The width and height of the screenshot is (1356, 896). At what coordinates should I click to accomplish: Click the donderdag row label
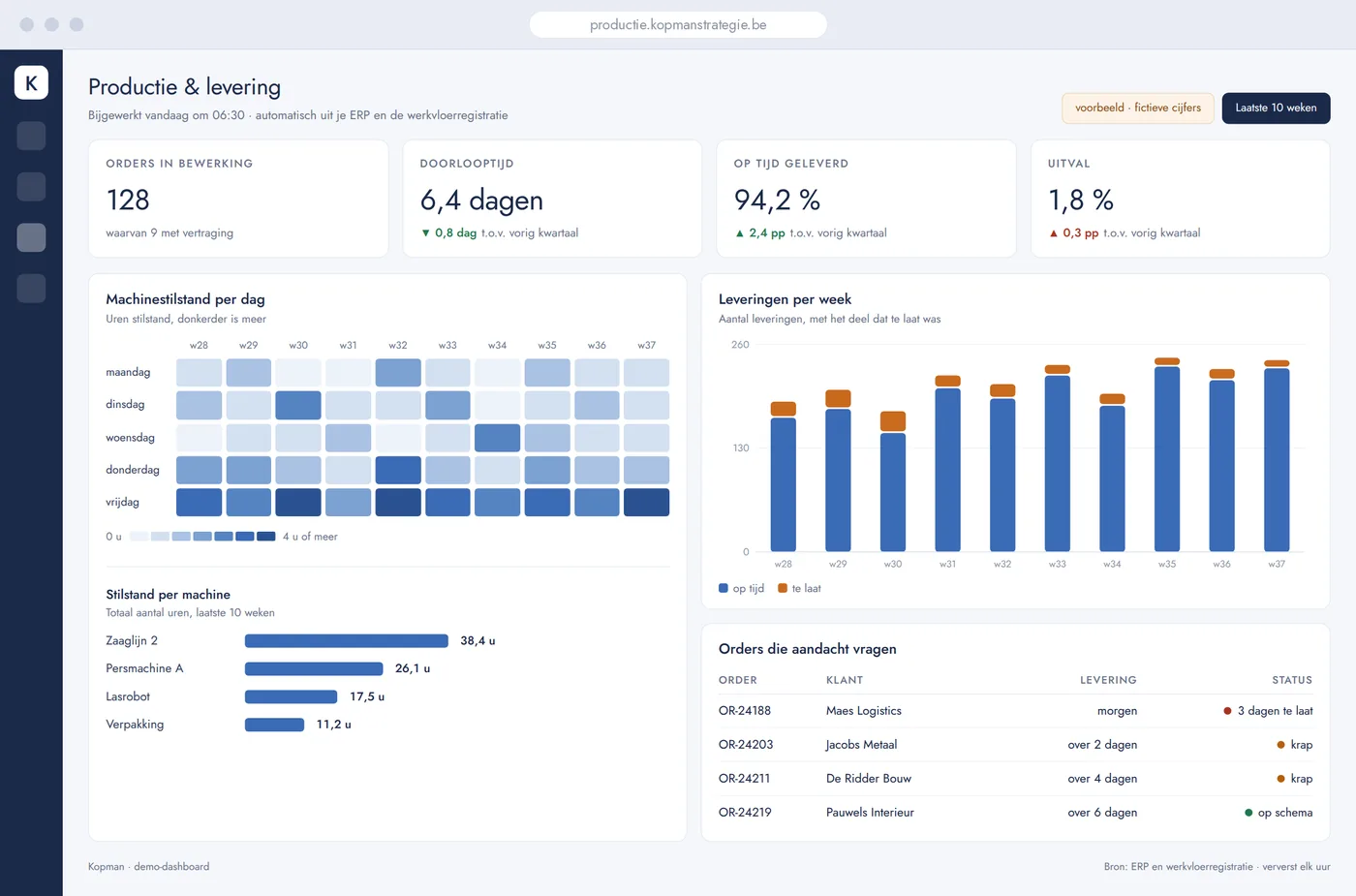133,470
